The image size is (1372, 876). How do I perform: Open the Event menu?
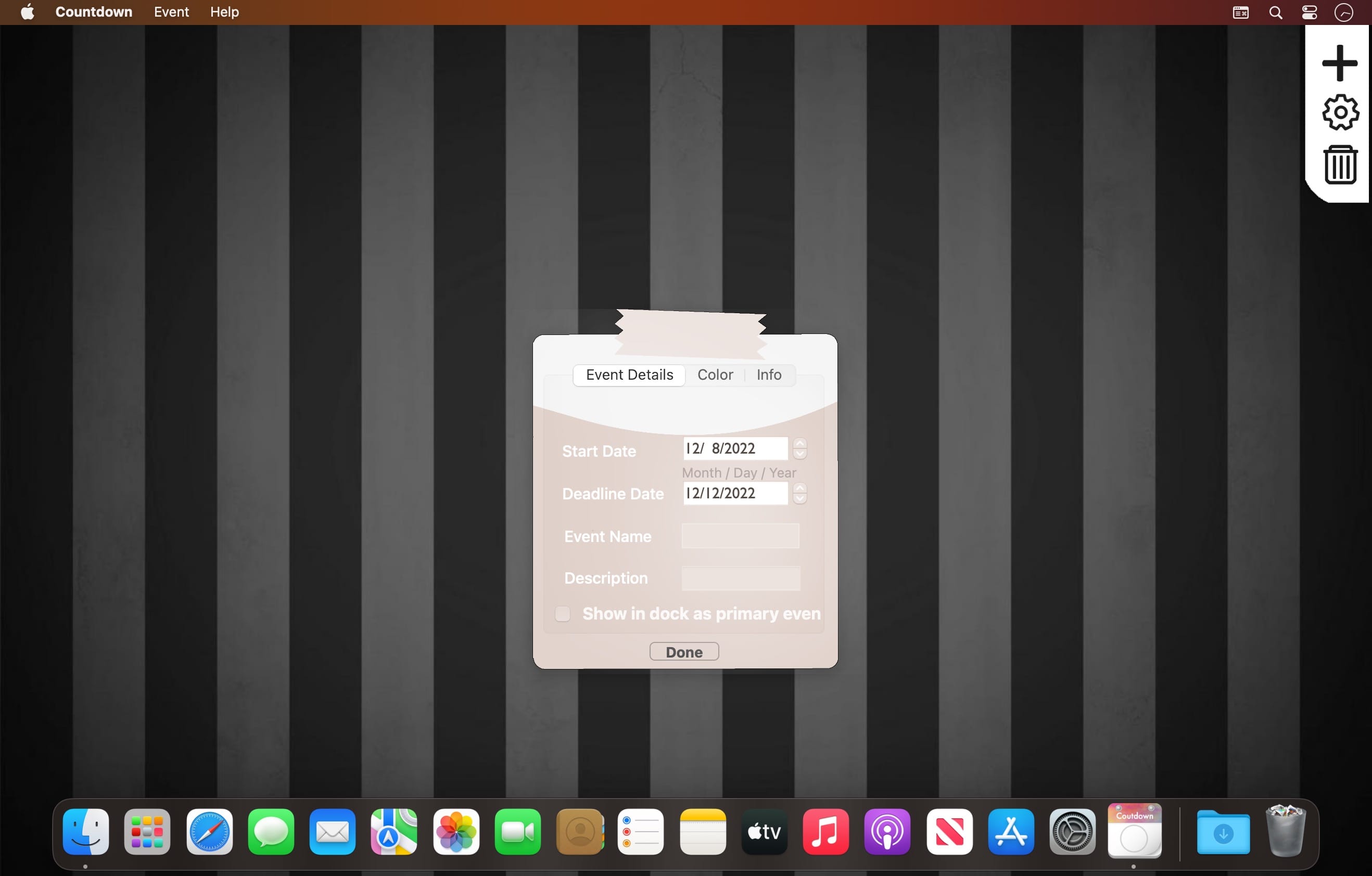click(171, 12)
